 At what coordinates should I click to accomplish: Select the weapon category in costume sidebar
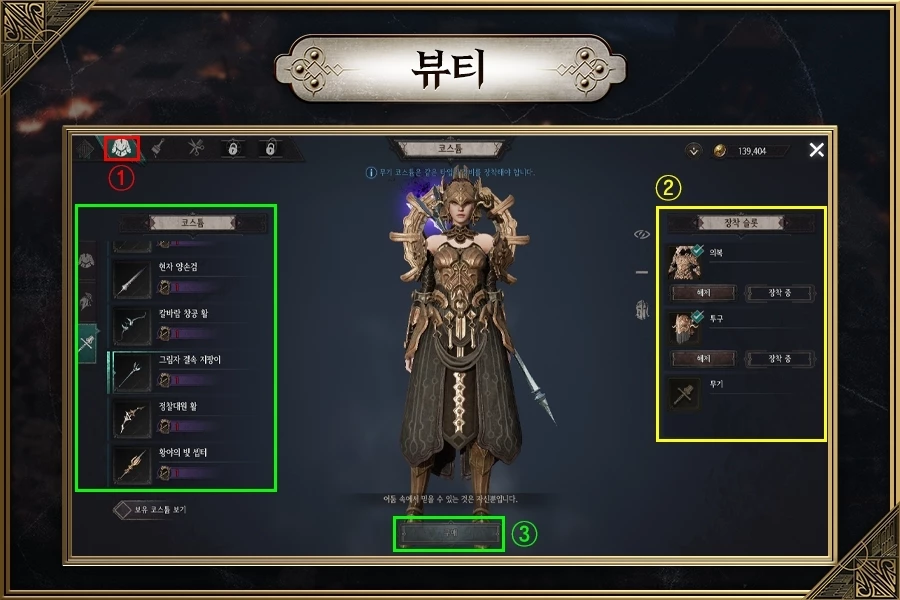pos(87,343)
